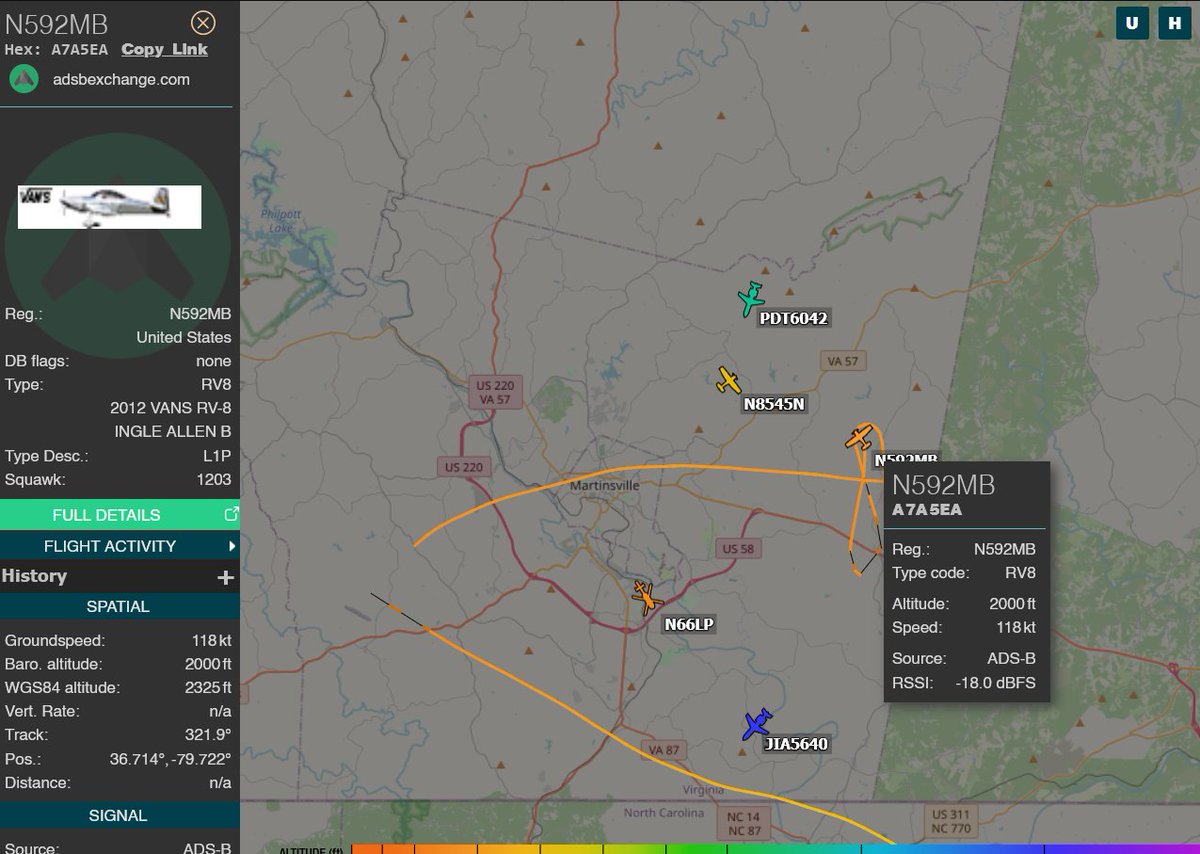Select the N592MB orange aircraft icon
This screenshot has width=1200, height=854.
tap(859, 437)
